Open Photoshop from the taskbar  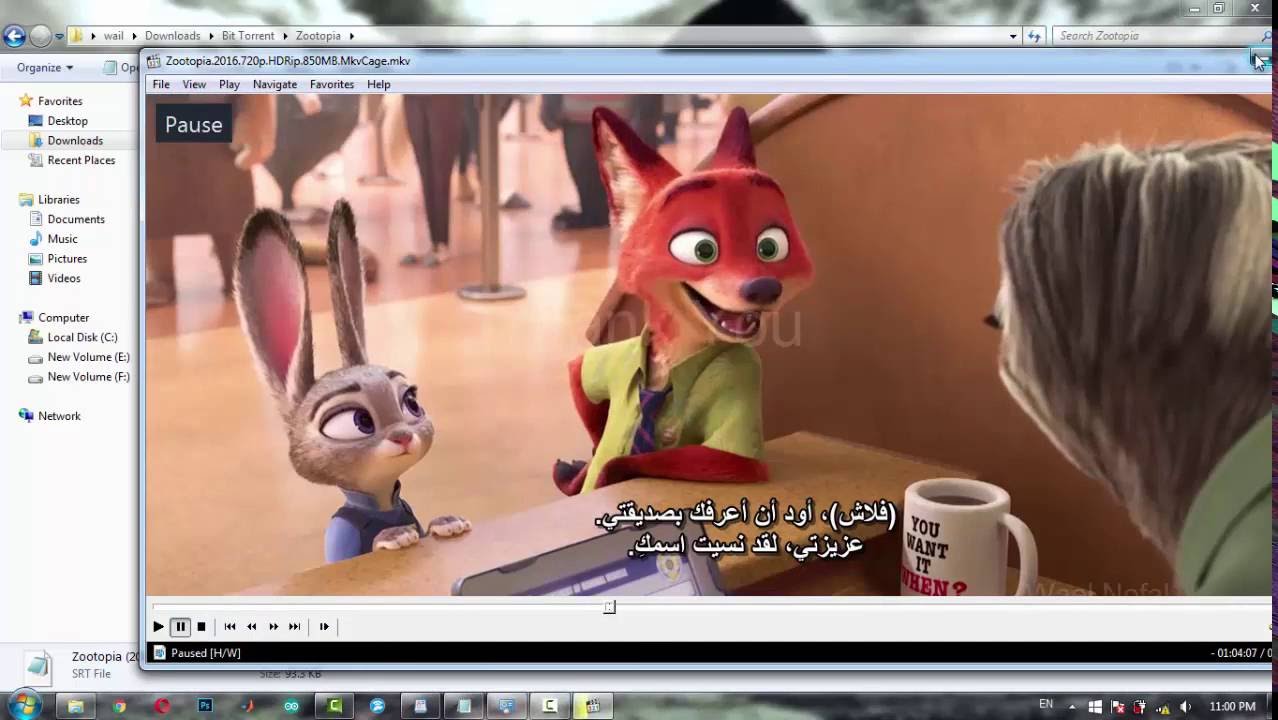(205, 706)
